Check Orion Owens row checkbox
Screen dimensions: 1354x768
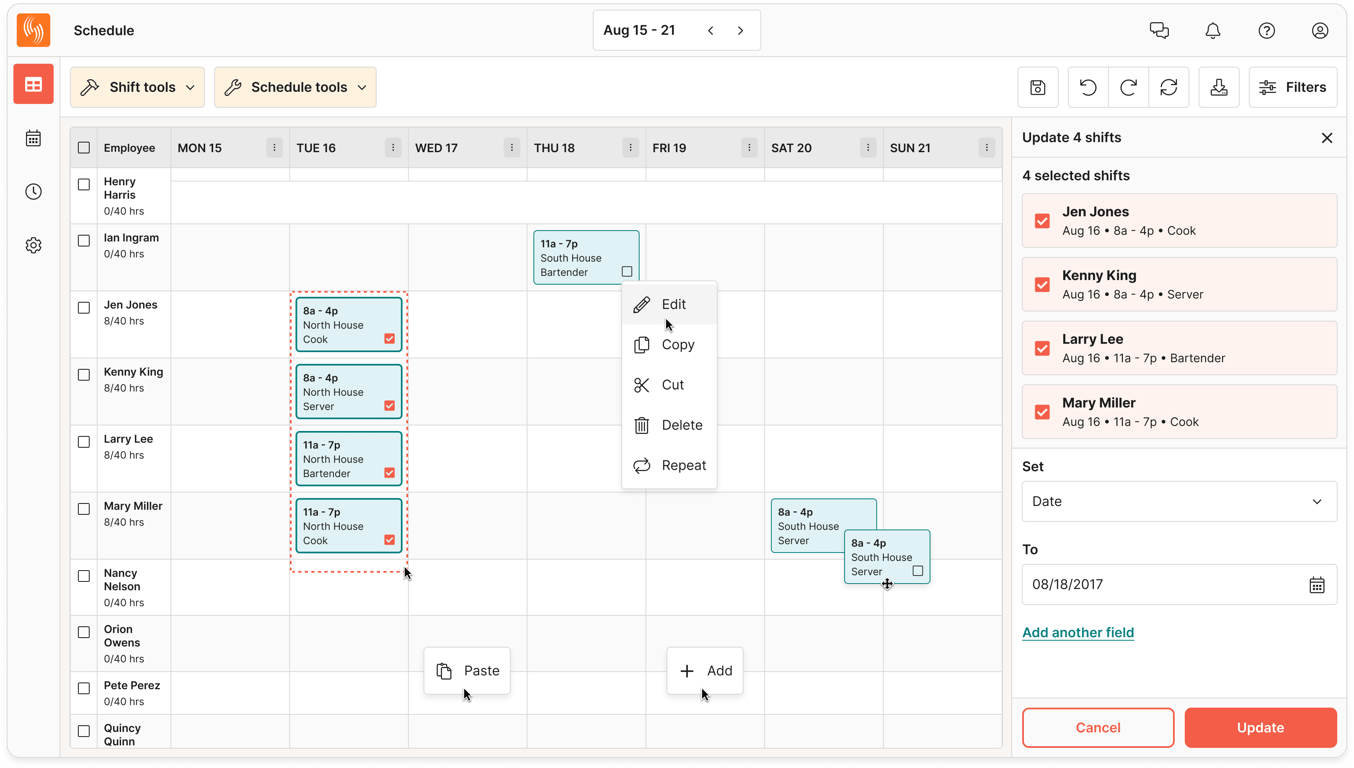tap(84, 632)
